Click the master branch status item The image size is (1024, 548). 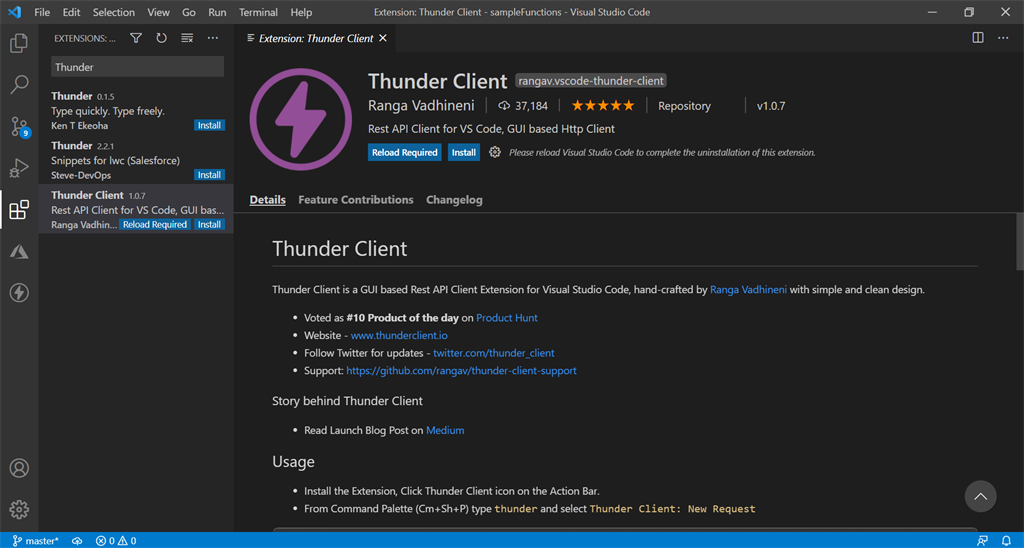pyautogui.click(x=35, y=541)
